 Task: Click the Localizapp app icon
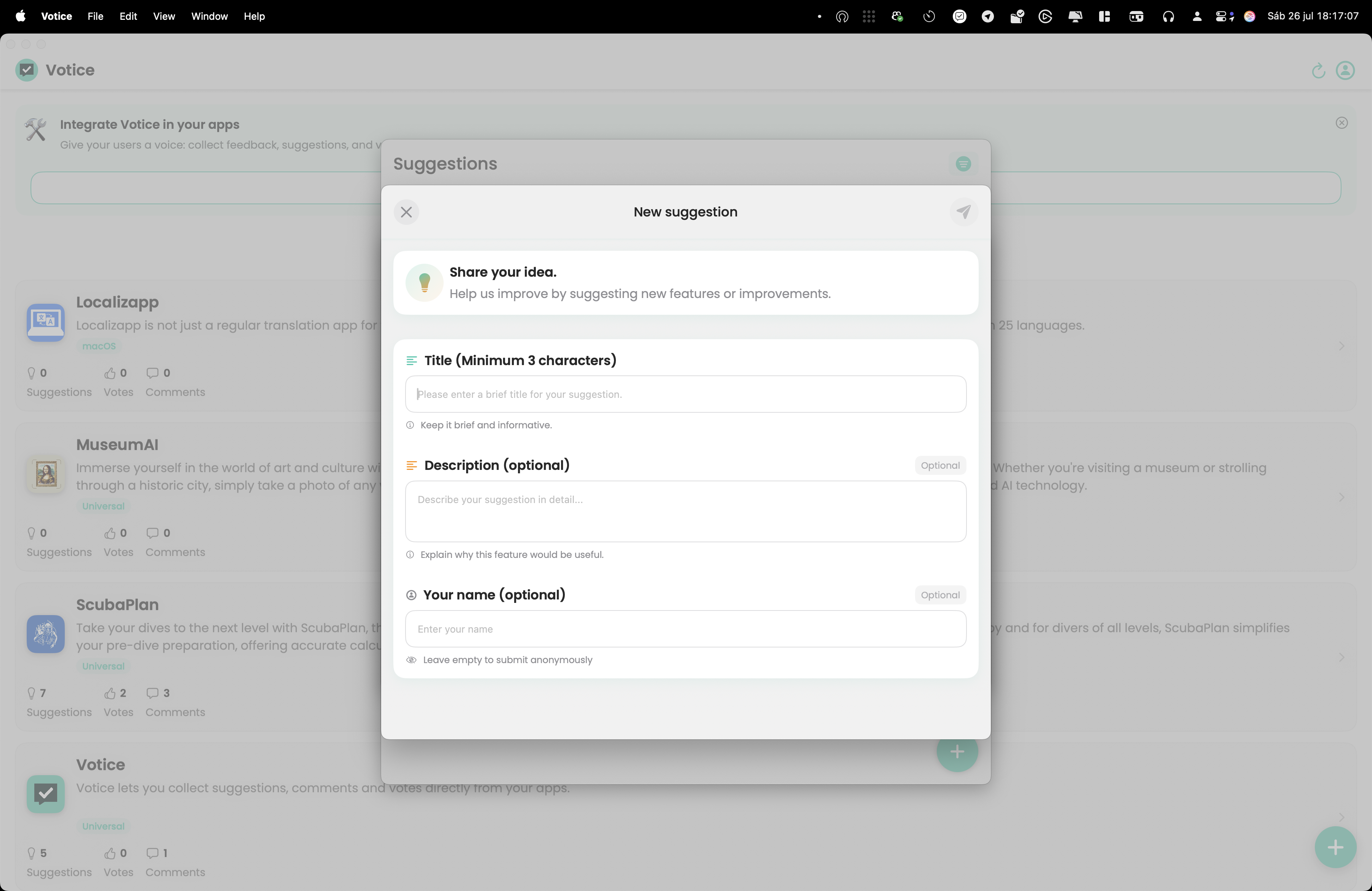(x=45, y=322)
